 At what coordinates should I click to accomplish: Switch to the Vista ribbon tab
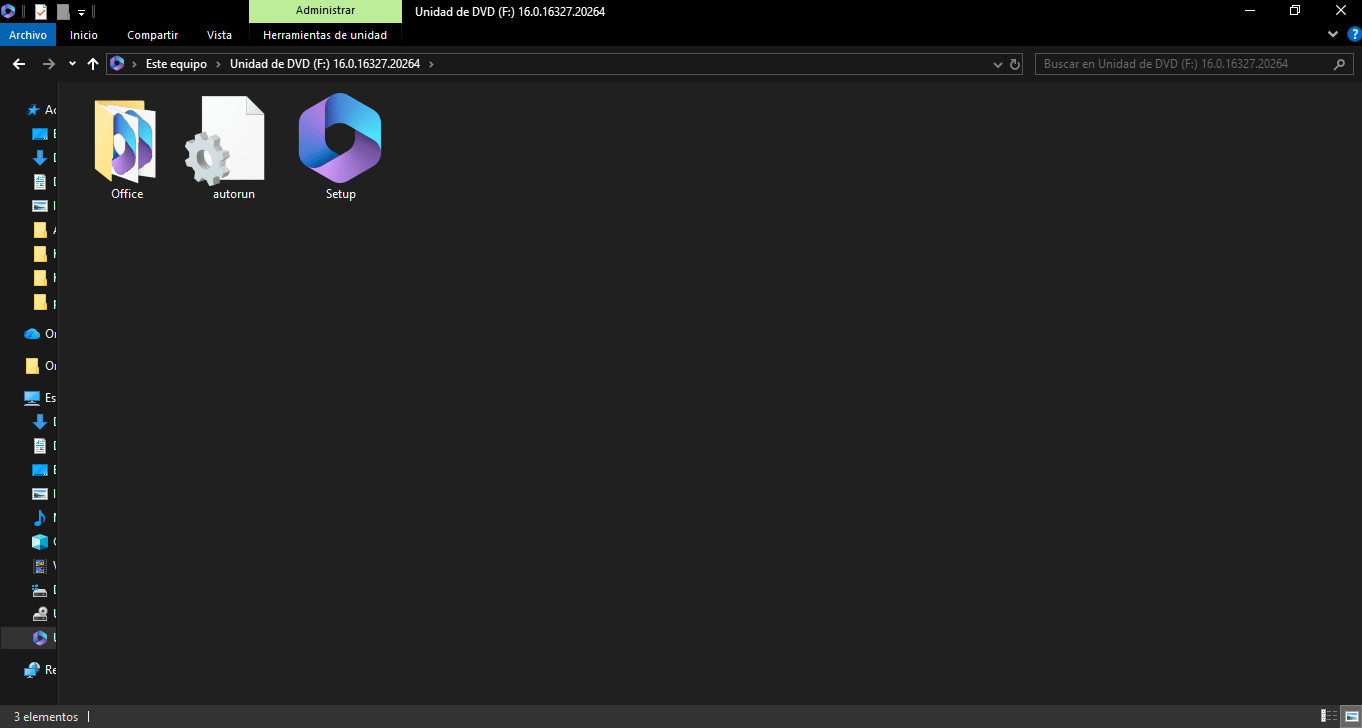click(x=219, y=35)
